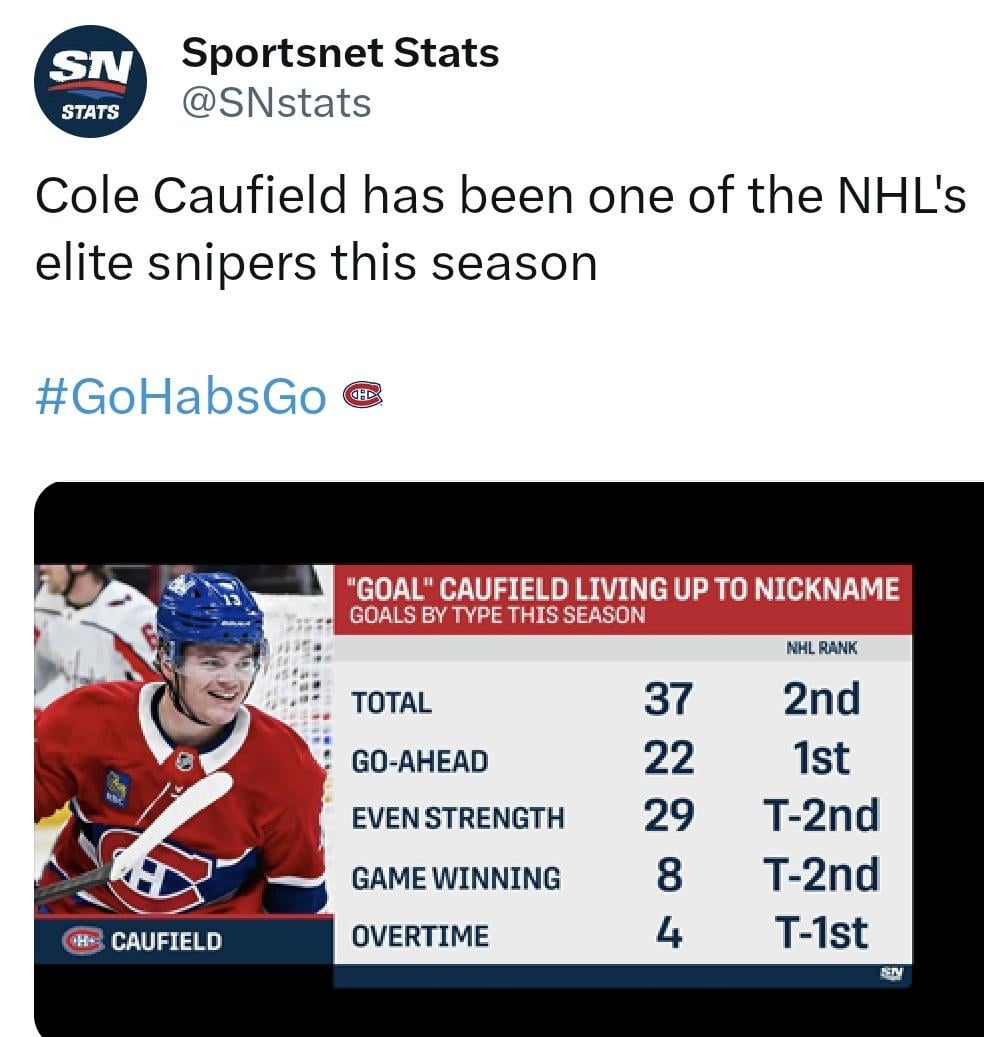Click the SN watermark logo on the graphic

pos(891,973)
